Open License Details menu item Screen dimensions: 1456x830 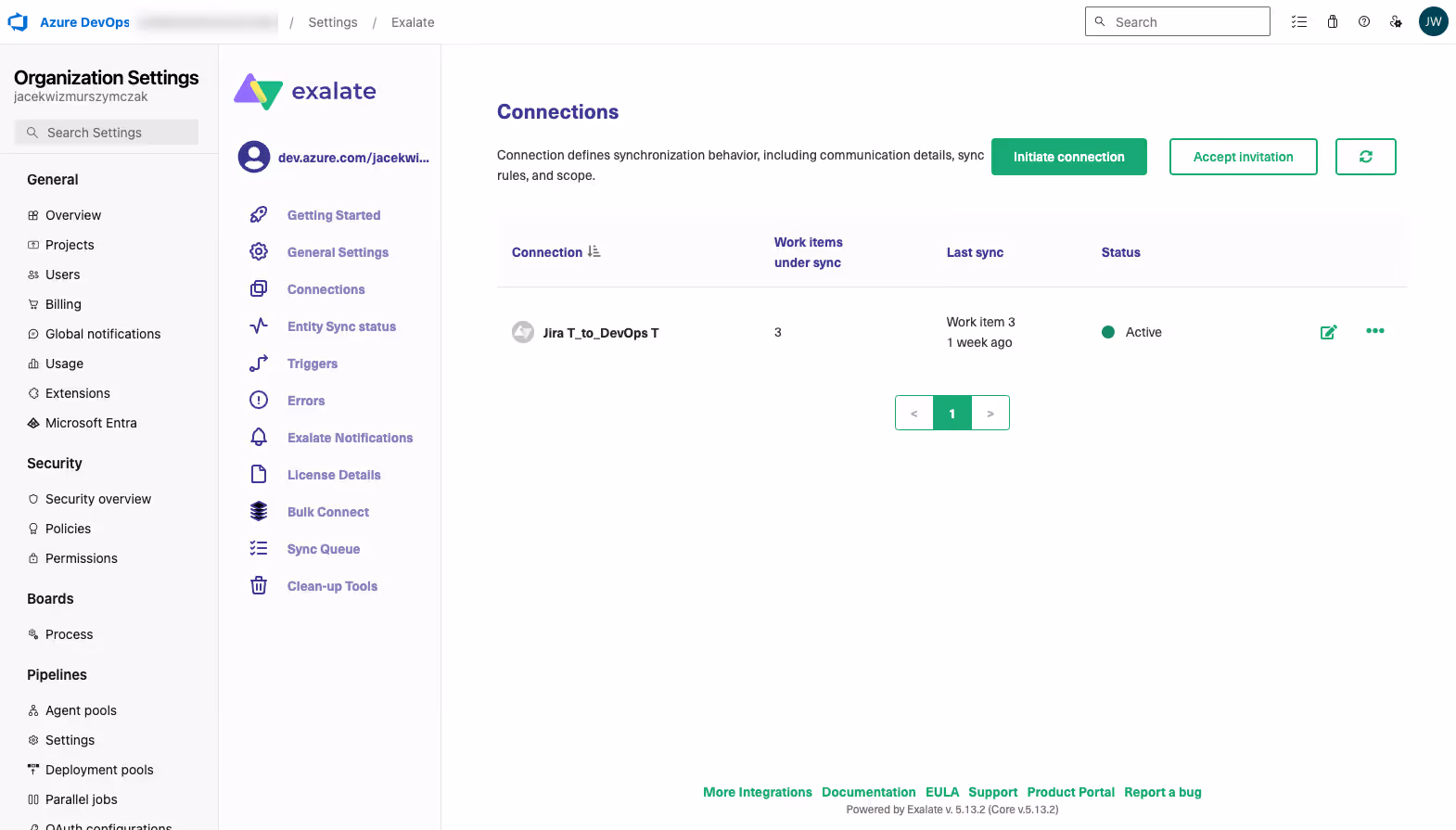334,475
